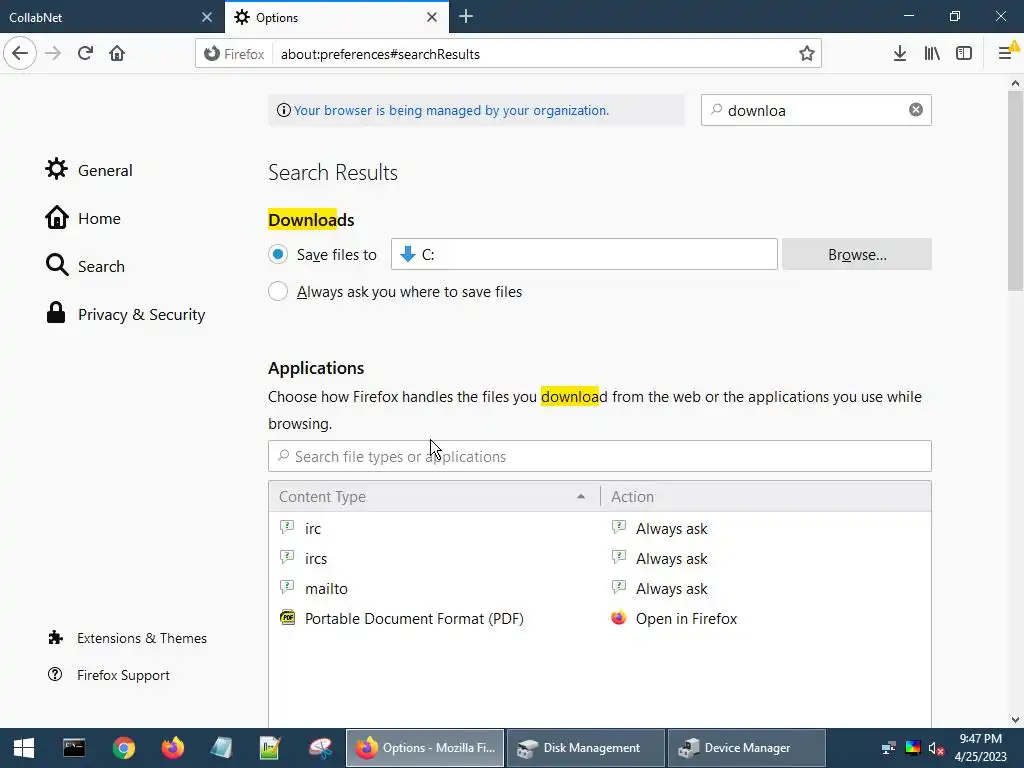Launch Command Prompt from the taskbar
The image size is (1024, 768).
pos(74,748)
